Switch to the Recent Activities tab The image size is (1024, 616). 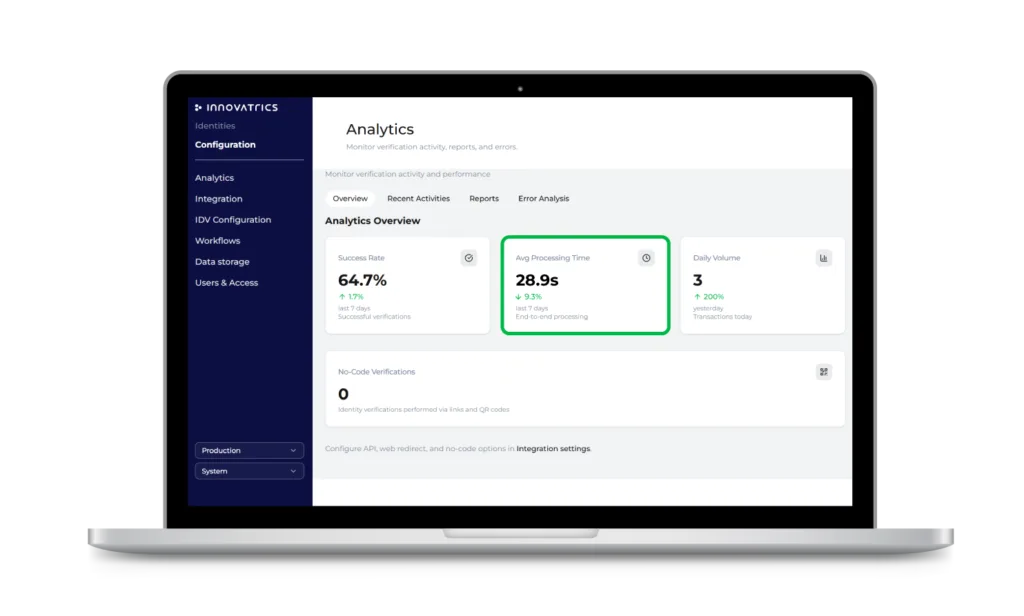click(419, 199)
